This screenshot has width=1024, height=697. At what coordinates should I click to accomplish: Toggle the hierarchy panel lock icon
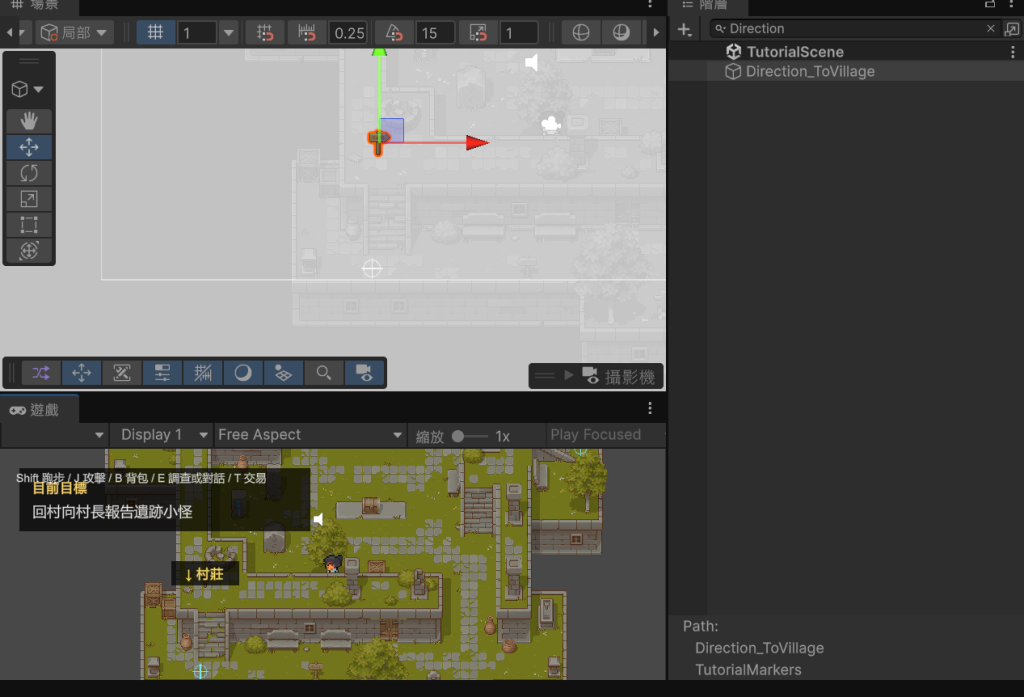point(990,4)
